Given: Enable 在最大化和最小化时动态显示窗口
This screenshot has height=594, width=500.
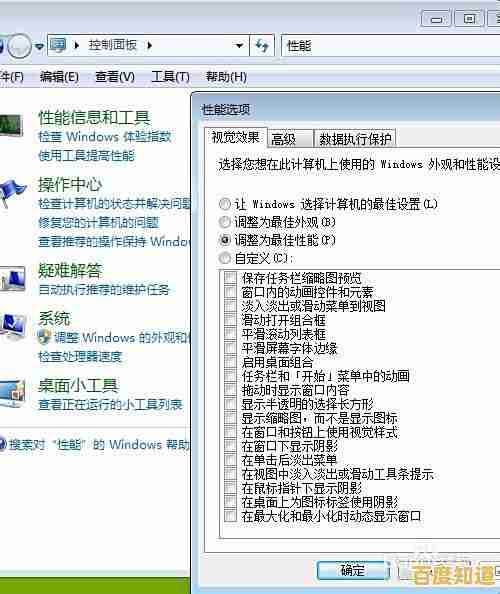Looking at the screenshot, I should click(x=230, y=516).
